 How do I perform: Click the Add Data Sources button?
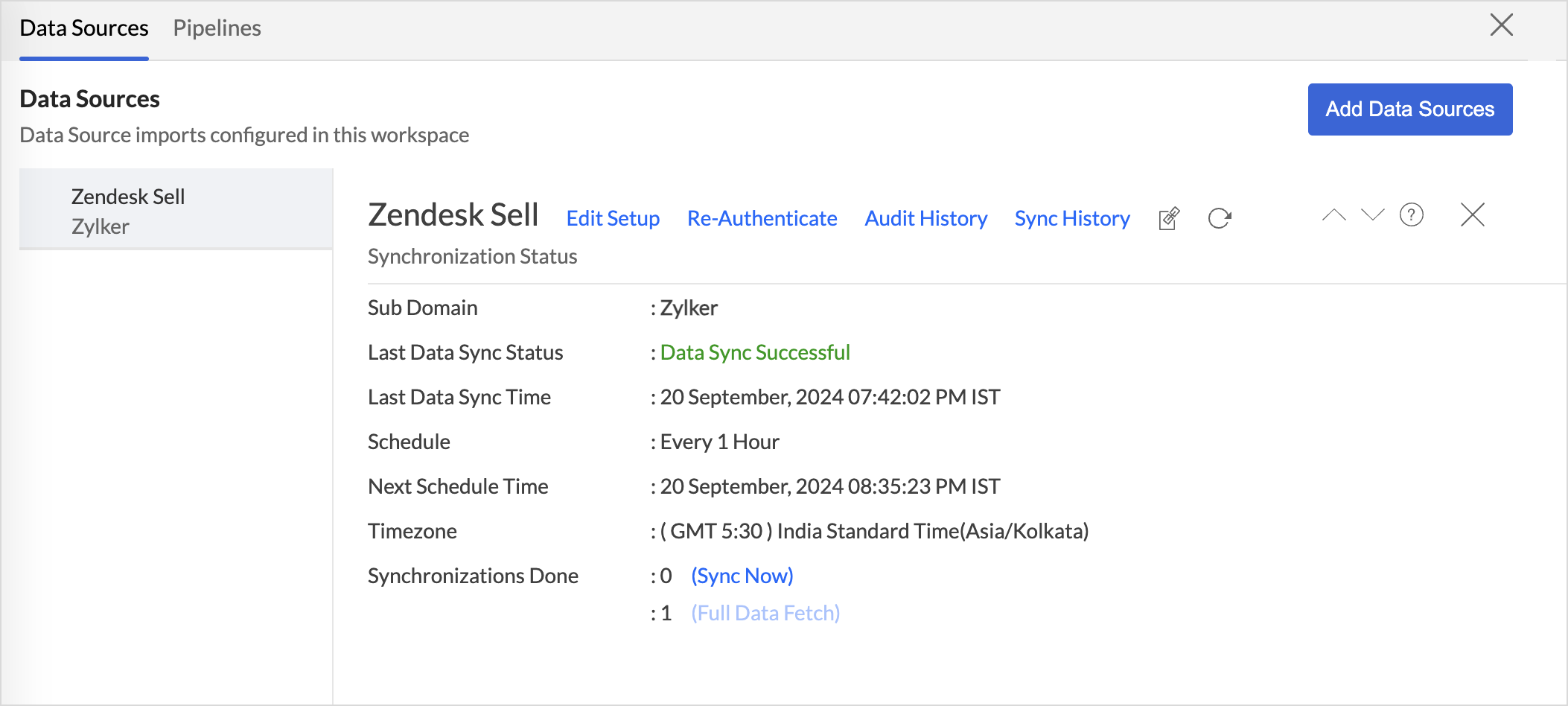(1409, 109)
